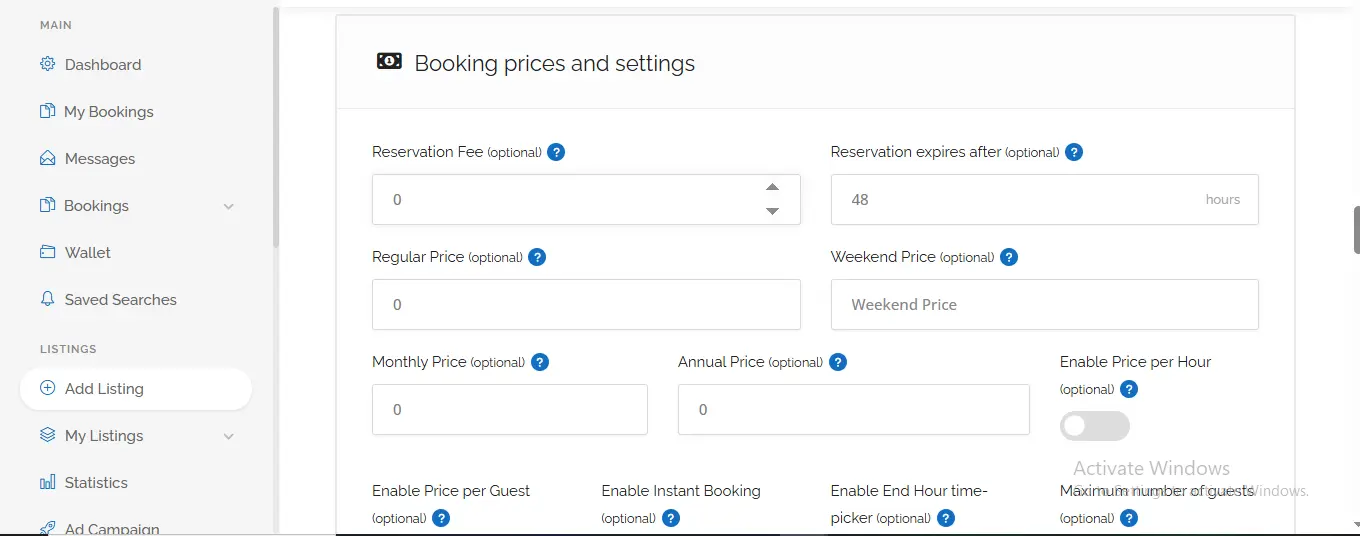Click the Saved Searches bell icon
The image size is (1360, 536).
[x=47, y=299]
